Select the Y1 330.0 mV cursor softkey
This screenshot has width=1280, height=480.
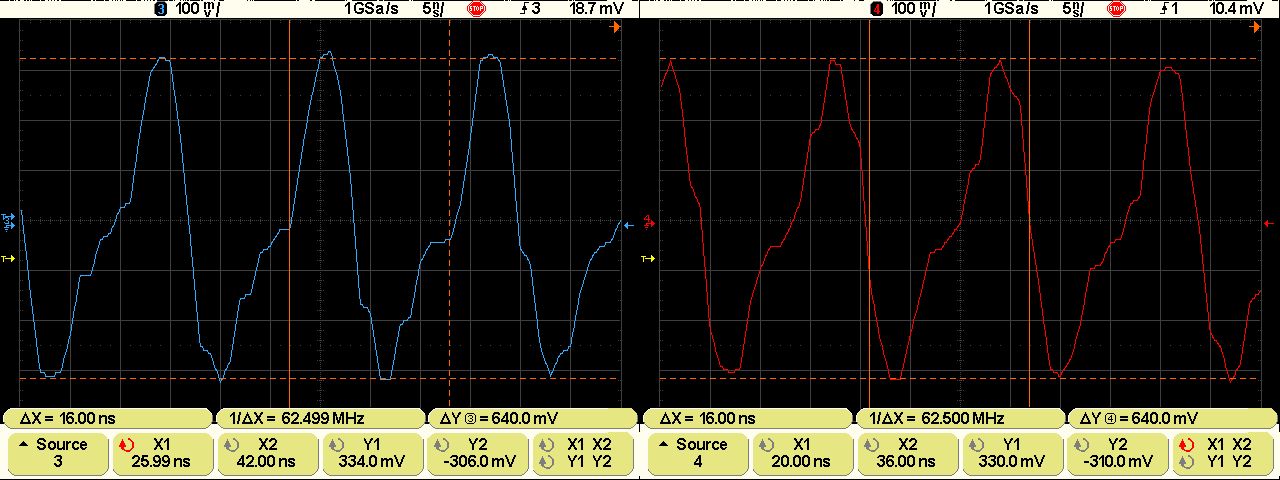point(1013,453)
